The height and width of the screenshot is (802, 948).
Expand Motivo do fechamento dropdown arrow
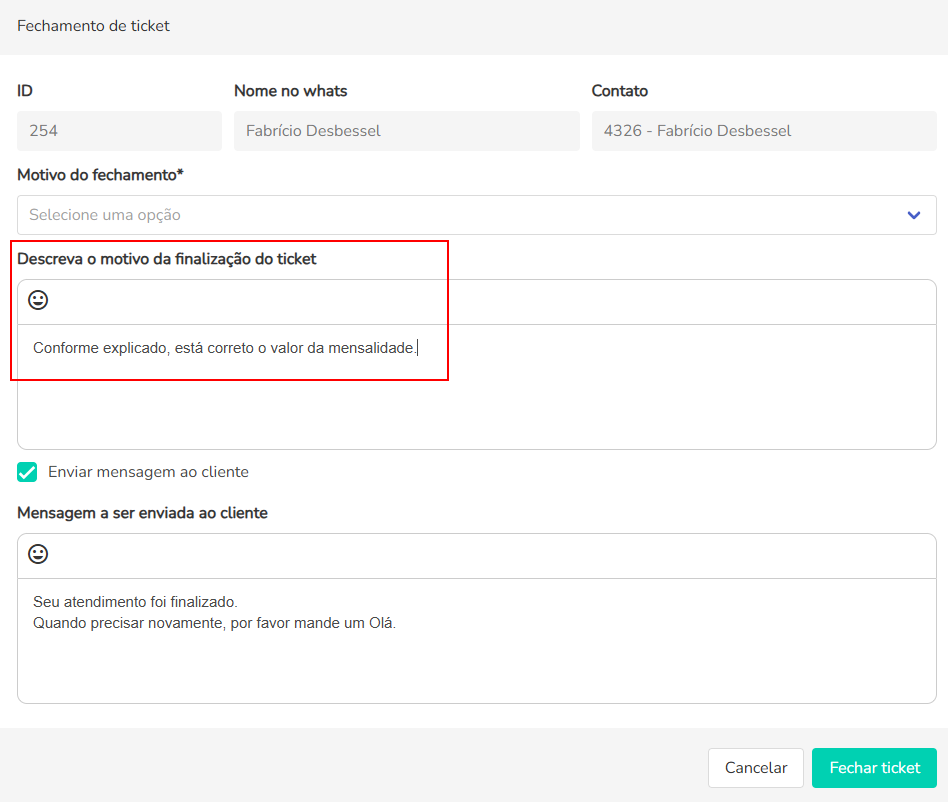click(913, 215)
